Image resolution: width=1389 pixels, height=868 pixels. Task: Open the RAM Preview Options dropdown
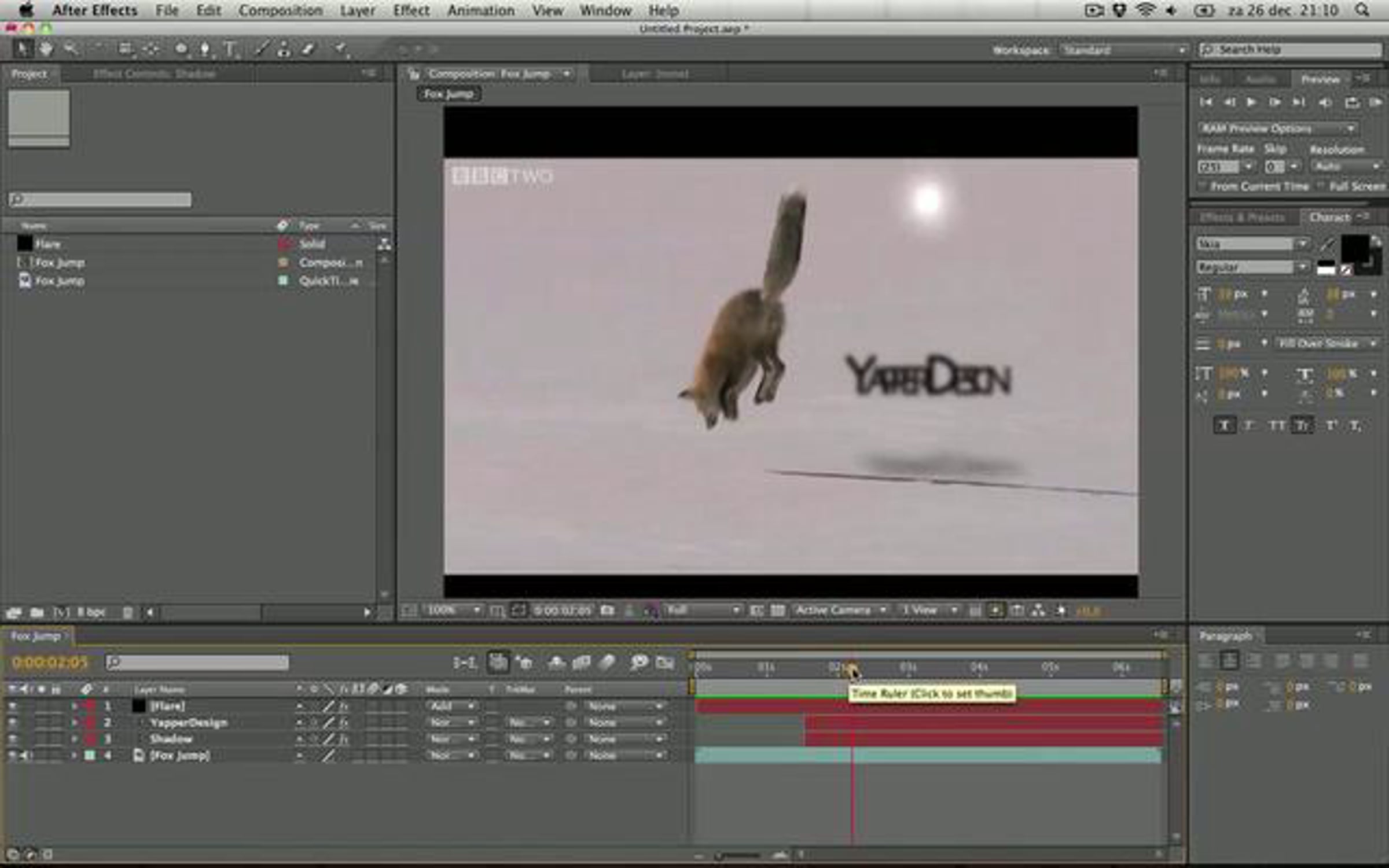1277,128
